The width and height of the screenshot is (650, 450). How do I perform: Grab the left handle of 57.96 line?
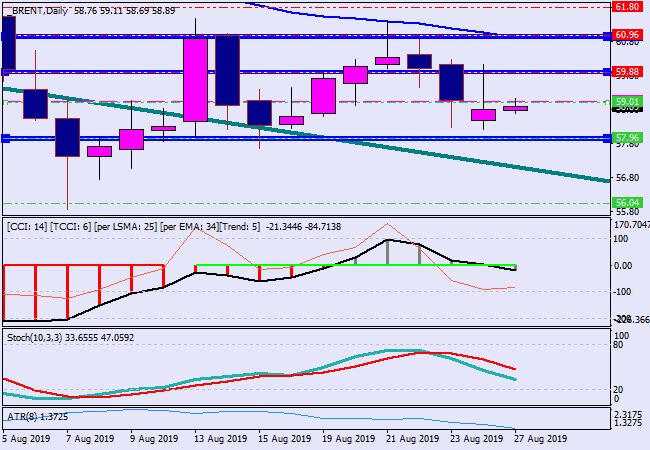pyautogui.click(x=4, y=138)
